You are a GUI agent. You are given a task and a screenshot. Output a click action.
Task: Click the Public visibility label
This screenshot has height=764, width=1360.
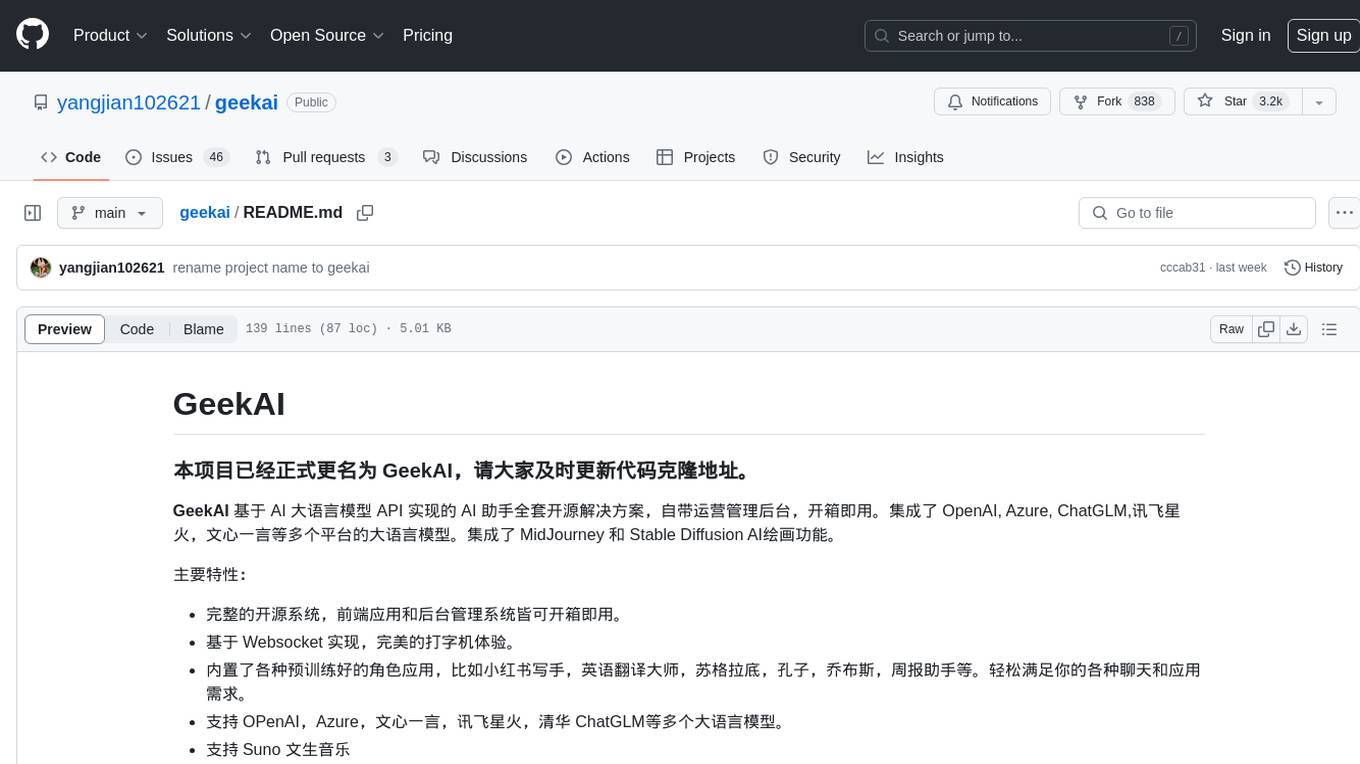click(311, 102)
